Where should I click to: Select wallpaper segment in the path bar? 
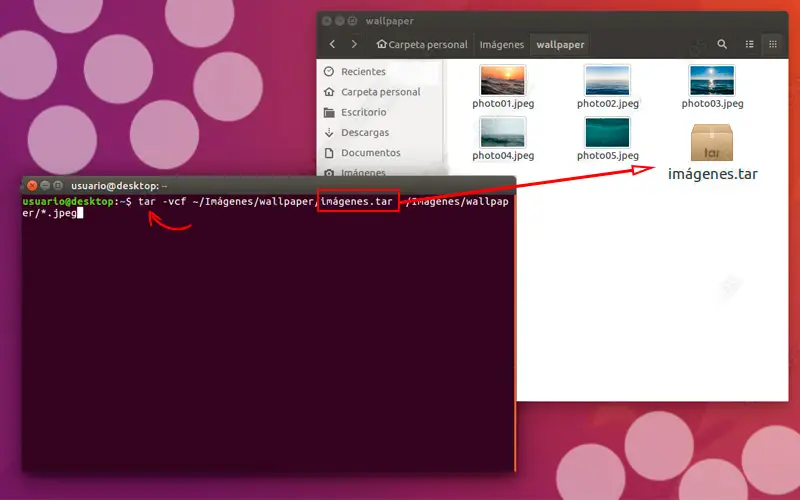560,44
